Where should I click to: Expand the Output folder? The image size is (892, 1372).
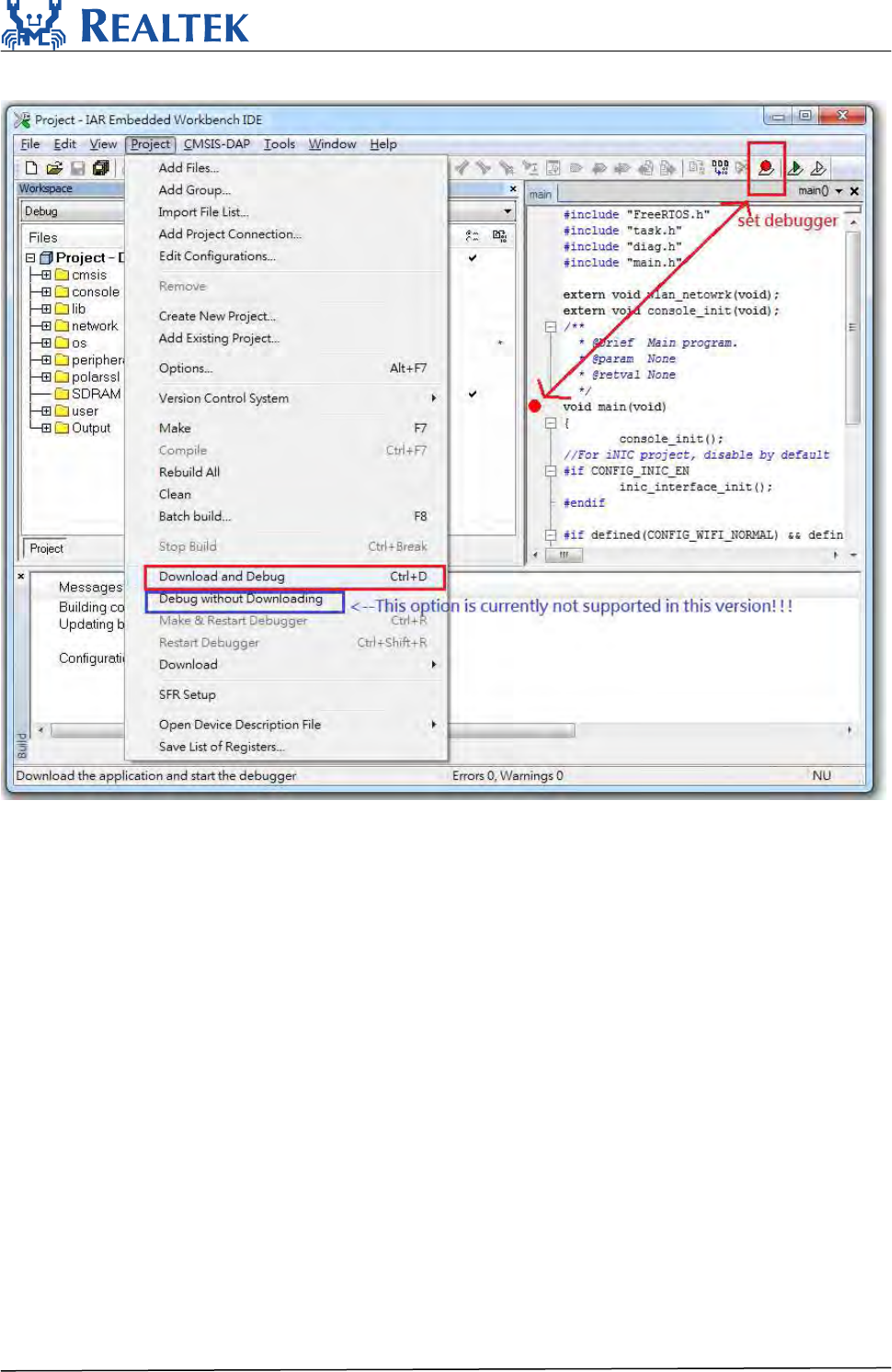click(46, 428)
